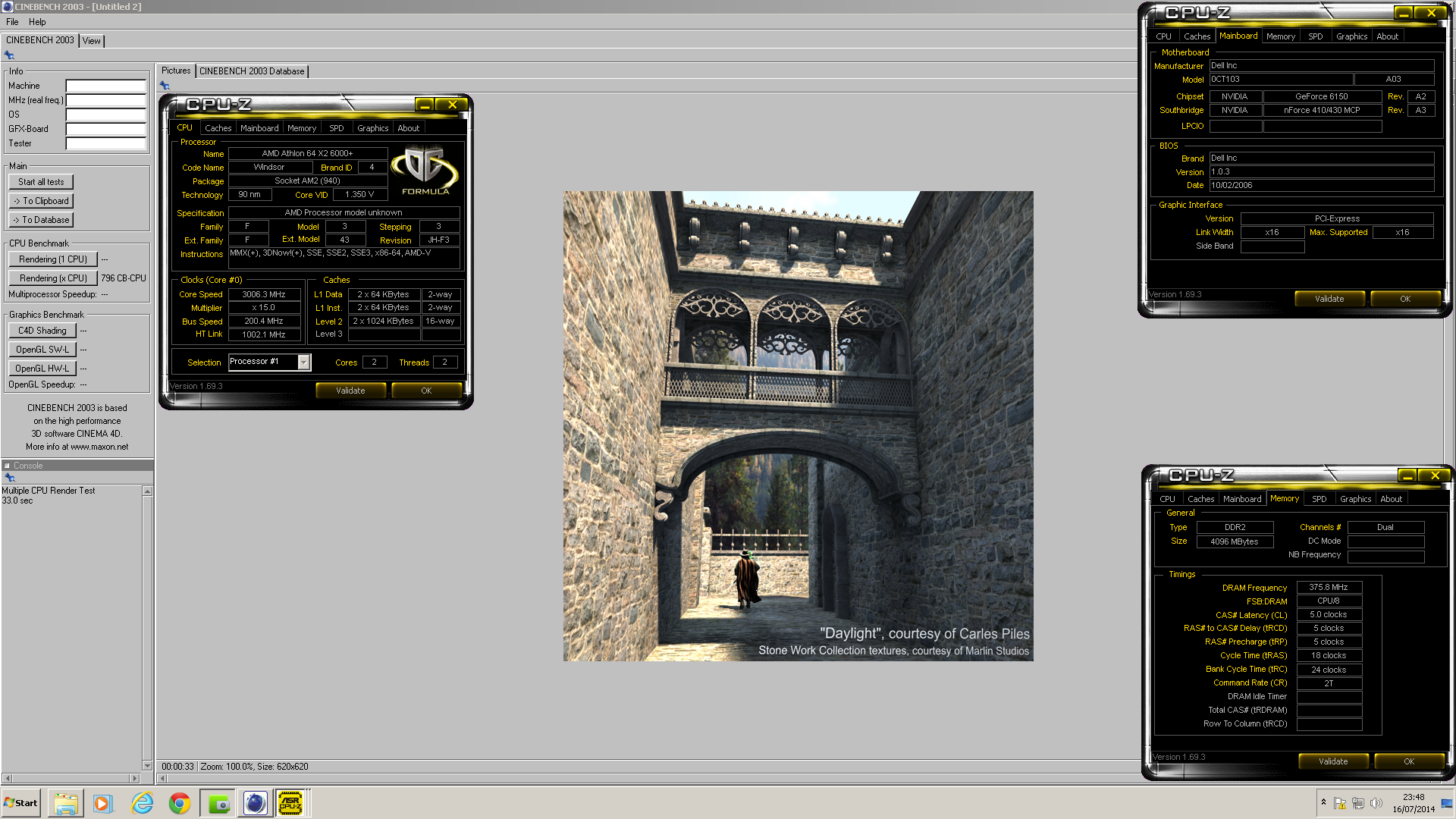The image size is (1456, 819).
Task: Click the To Clipboard button
Action: pyautogui.click(x=41, y=201)
